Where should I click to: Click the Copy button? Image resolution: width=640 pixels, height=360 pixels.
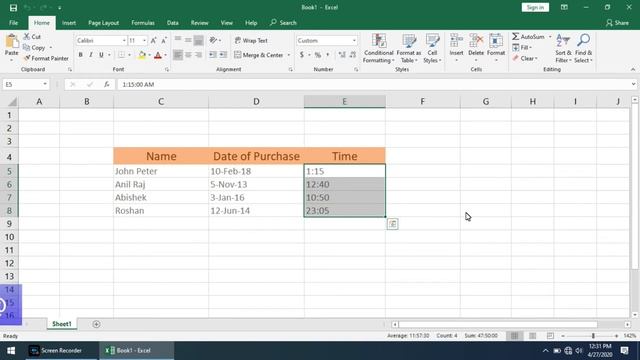[35, 48]
